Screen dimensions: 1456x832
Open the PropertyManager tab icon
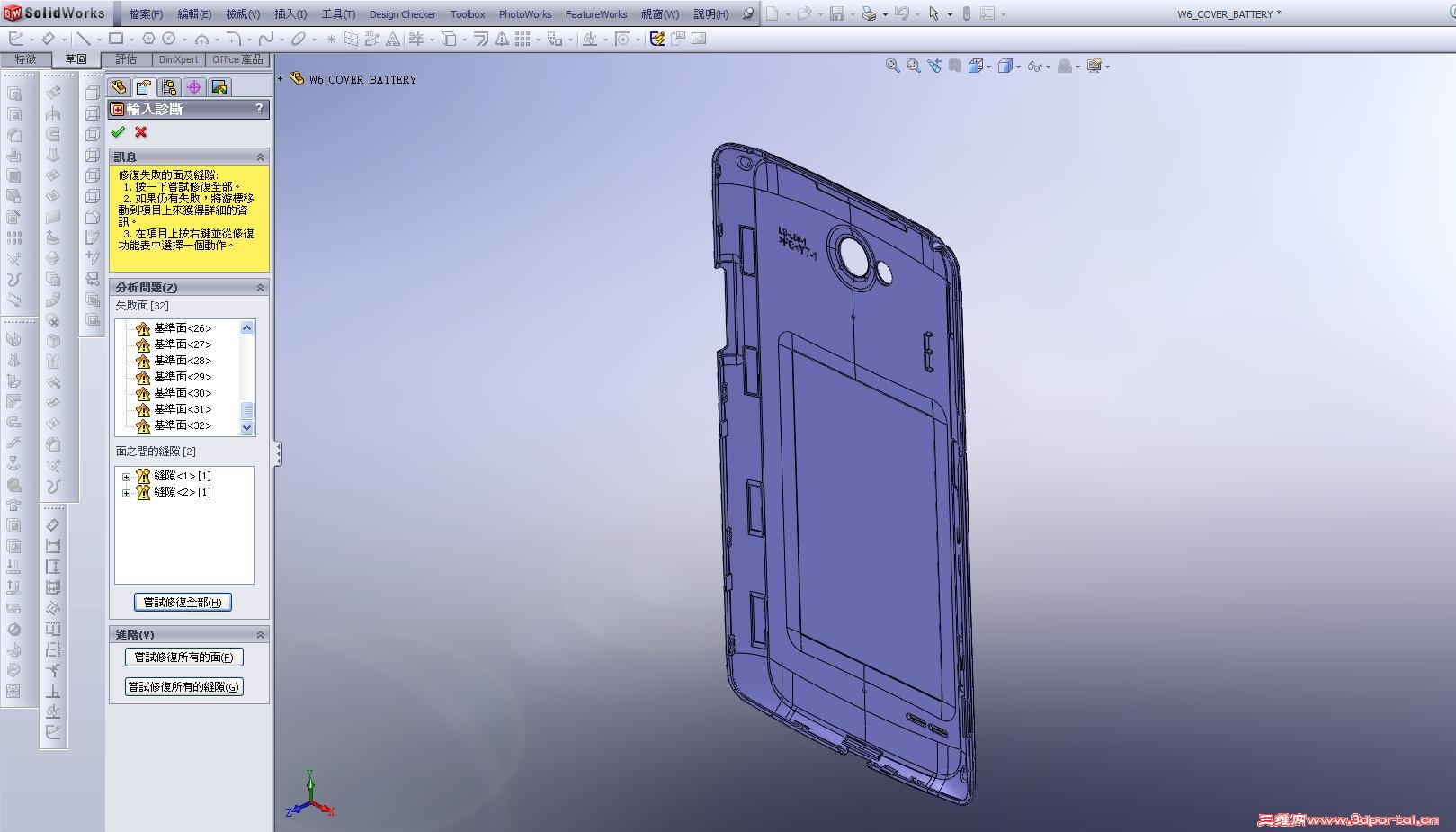click(144, 87)
